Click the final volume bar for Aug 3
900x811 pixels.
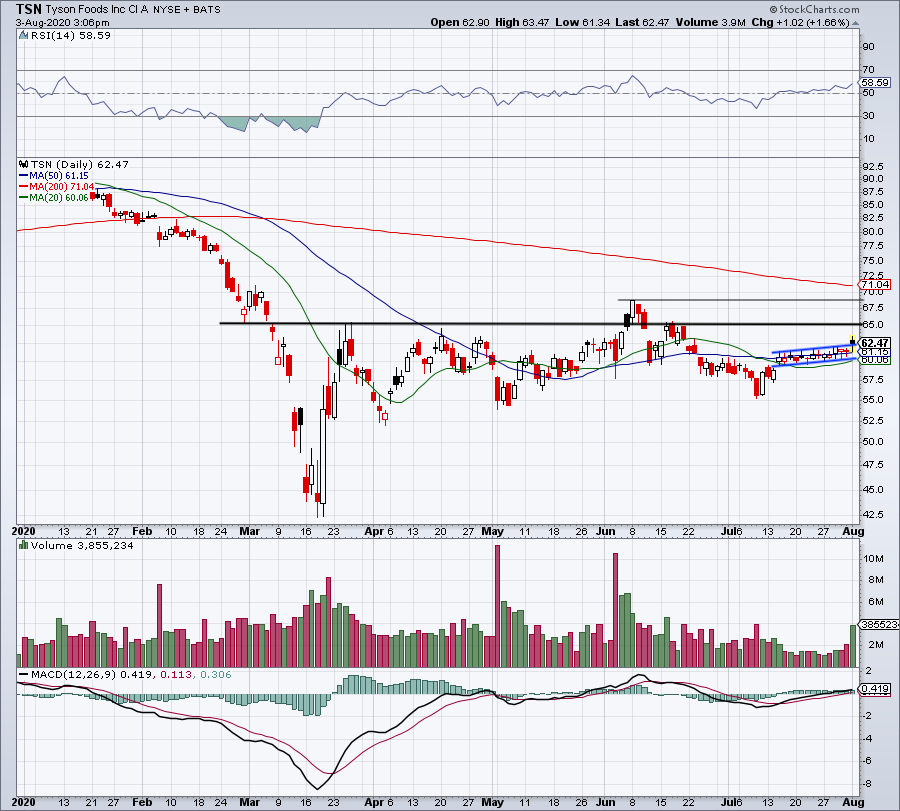852,646
